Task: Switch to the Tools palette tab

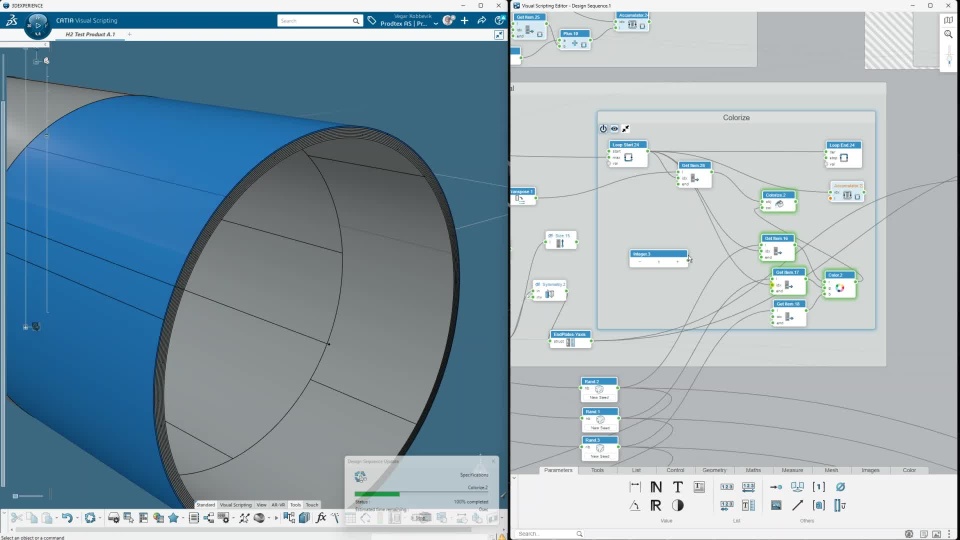Action: (598, 470)
